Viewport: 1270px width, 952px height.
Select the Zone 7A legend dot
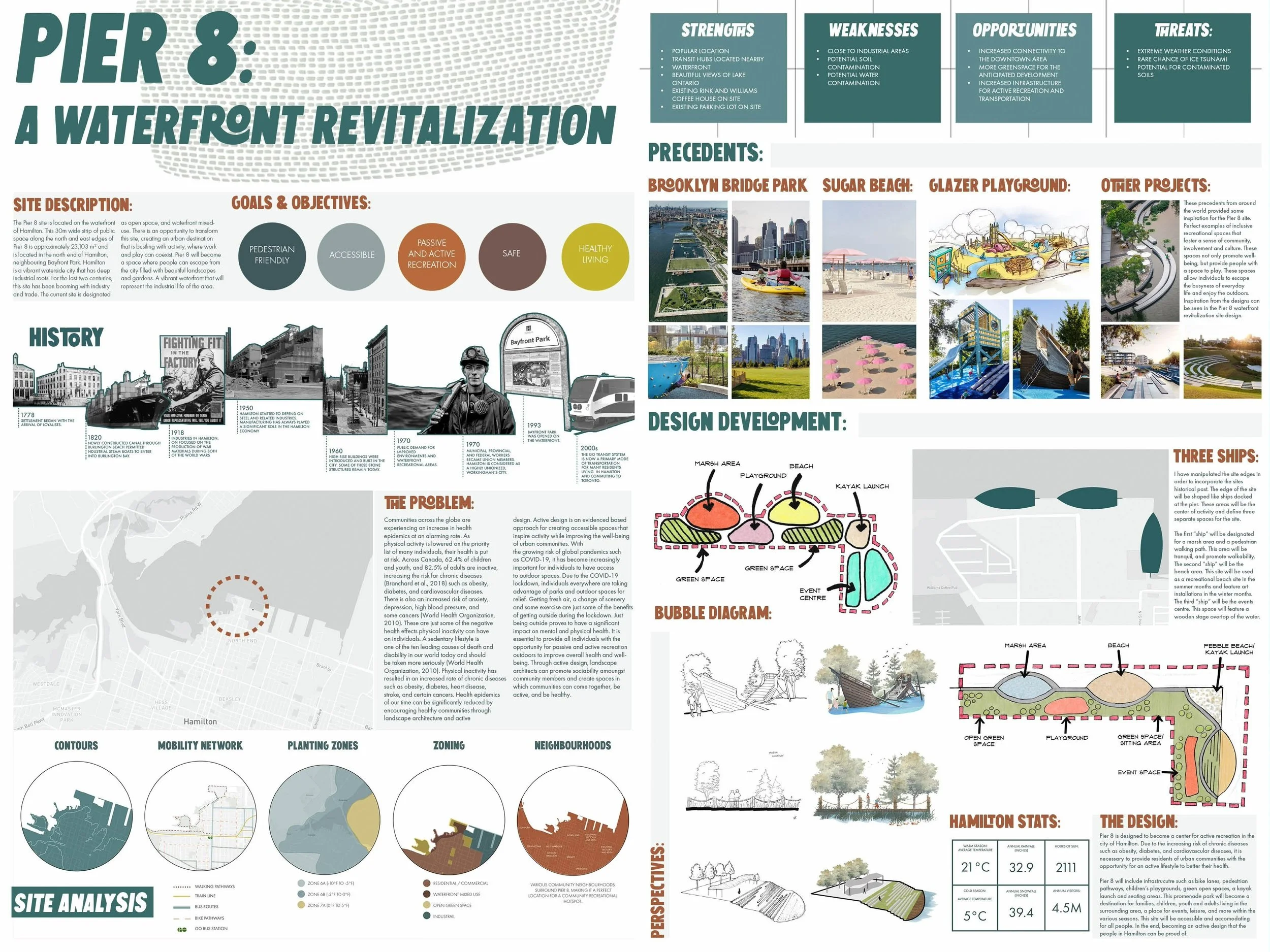pos(301,905)
